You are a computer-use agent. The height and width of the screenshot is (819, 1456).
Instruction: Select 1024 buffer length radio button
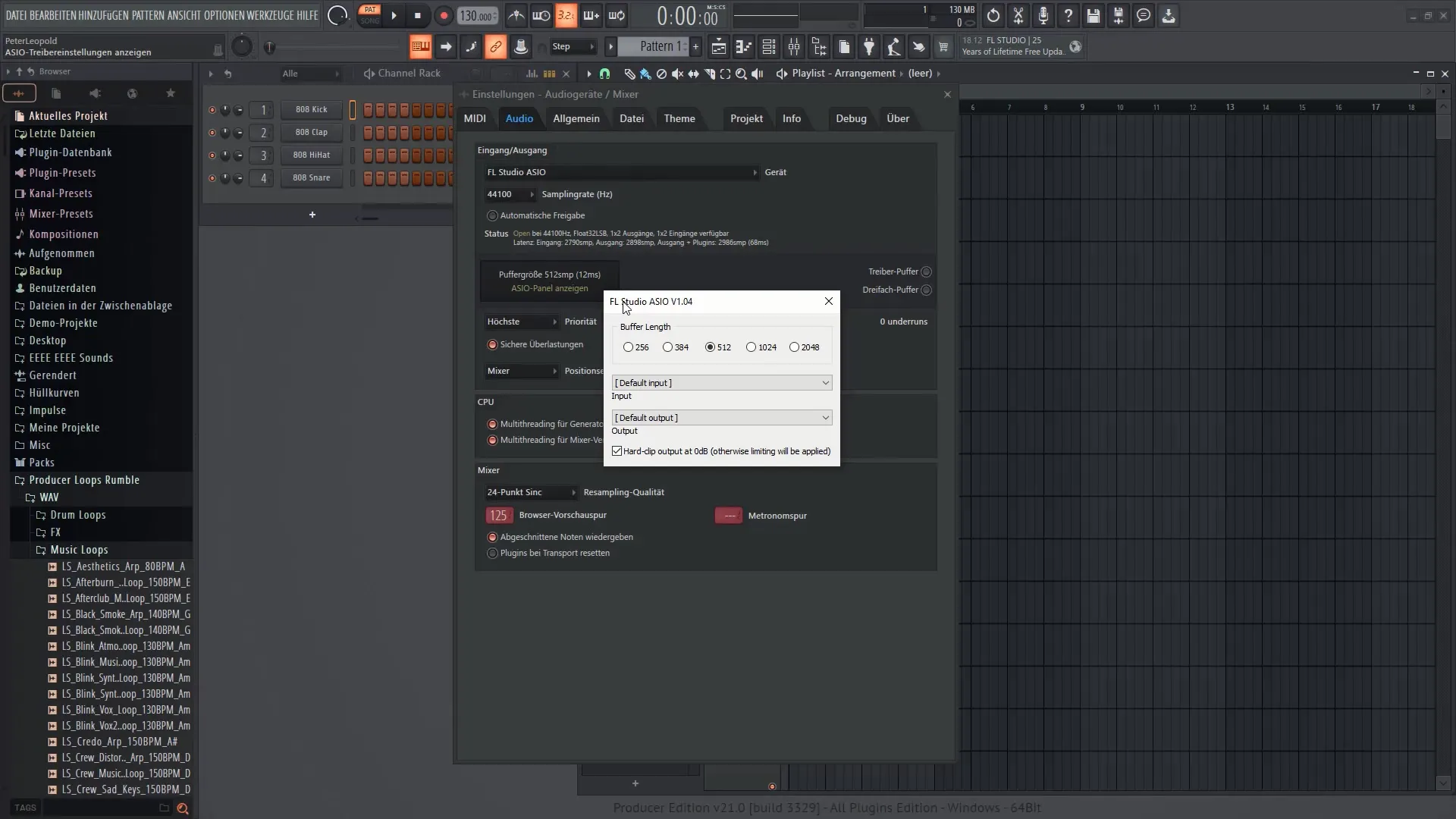752,347
